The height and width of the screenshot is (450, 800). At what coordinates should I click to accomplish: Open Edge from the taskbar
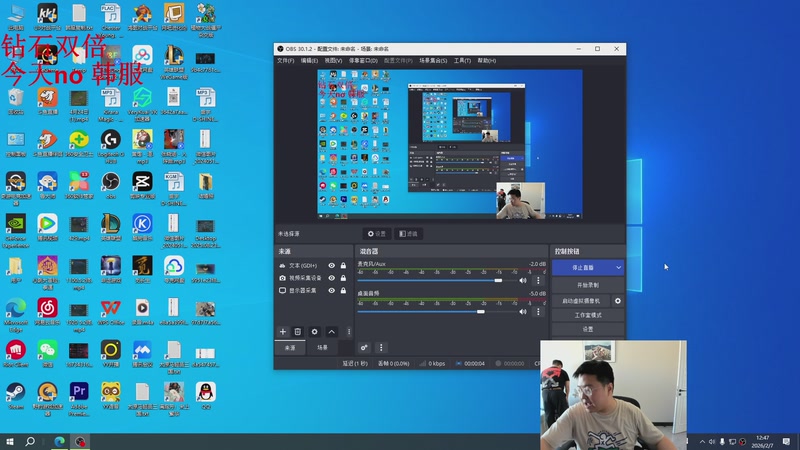60,441
